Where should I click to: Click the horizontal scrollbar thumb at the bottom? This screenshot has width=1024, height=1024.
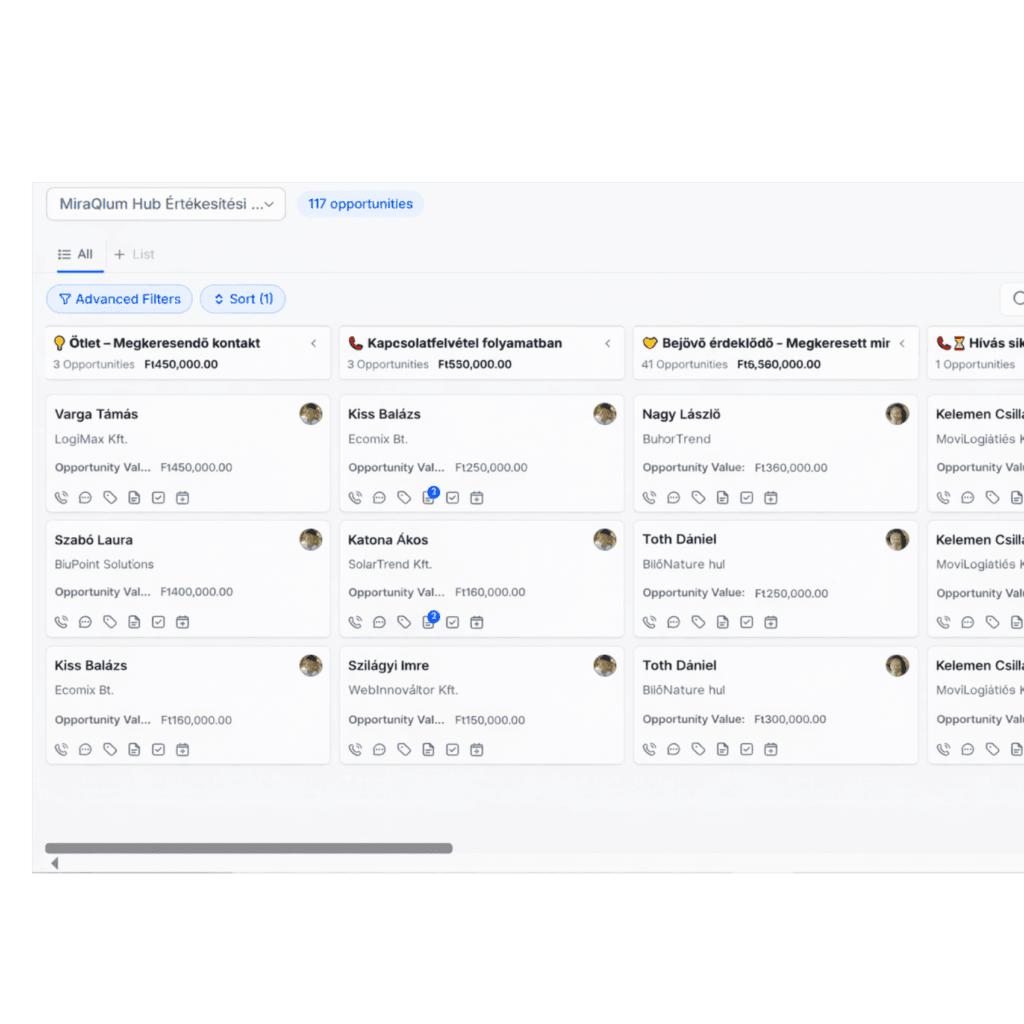point(249,848)
